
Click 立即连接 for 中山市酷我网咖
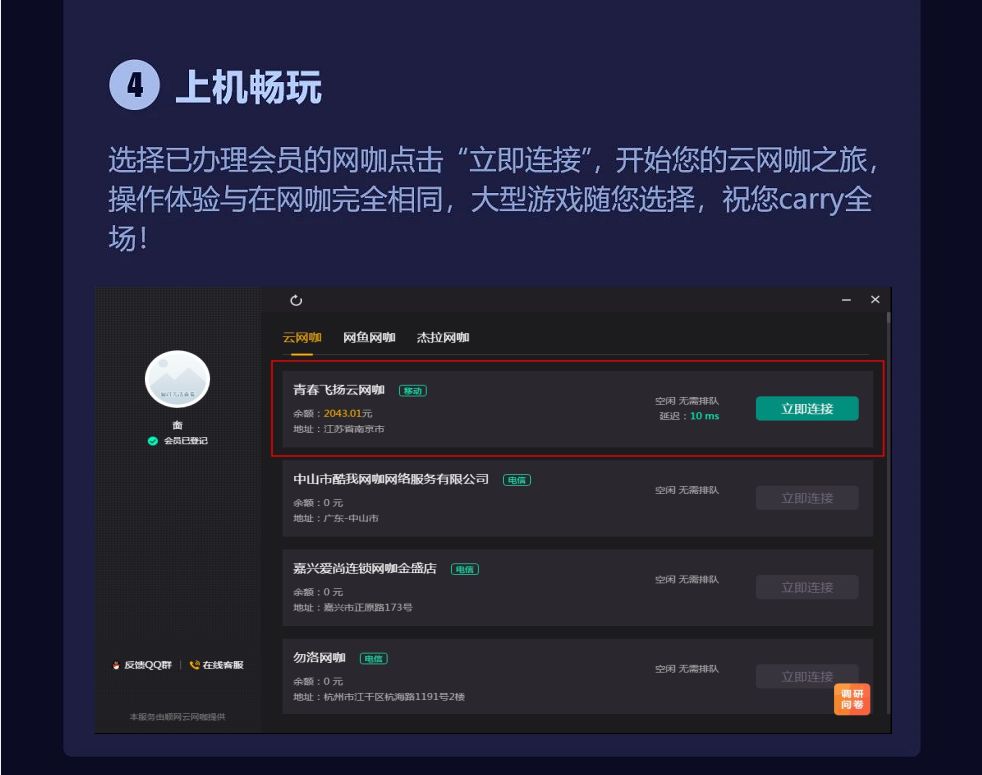pyautogui.click(x=807, y=498)
